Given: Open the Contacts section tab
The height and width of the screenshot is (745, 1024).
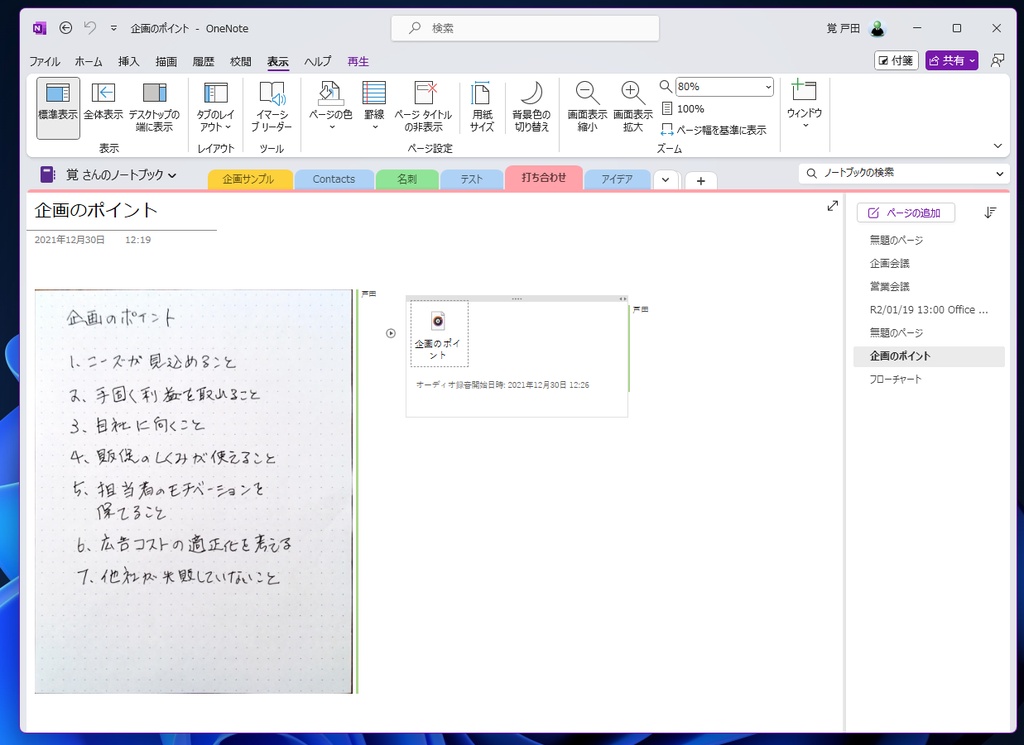Looking at the screenshot, I should [334, 179].
